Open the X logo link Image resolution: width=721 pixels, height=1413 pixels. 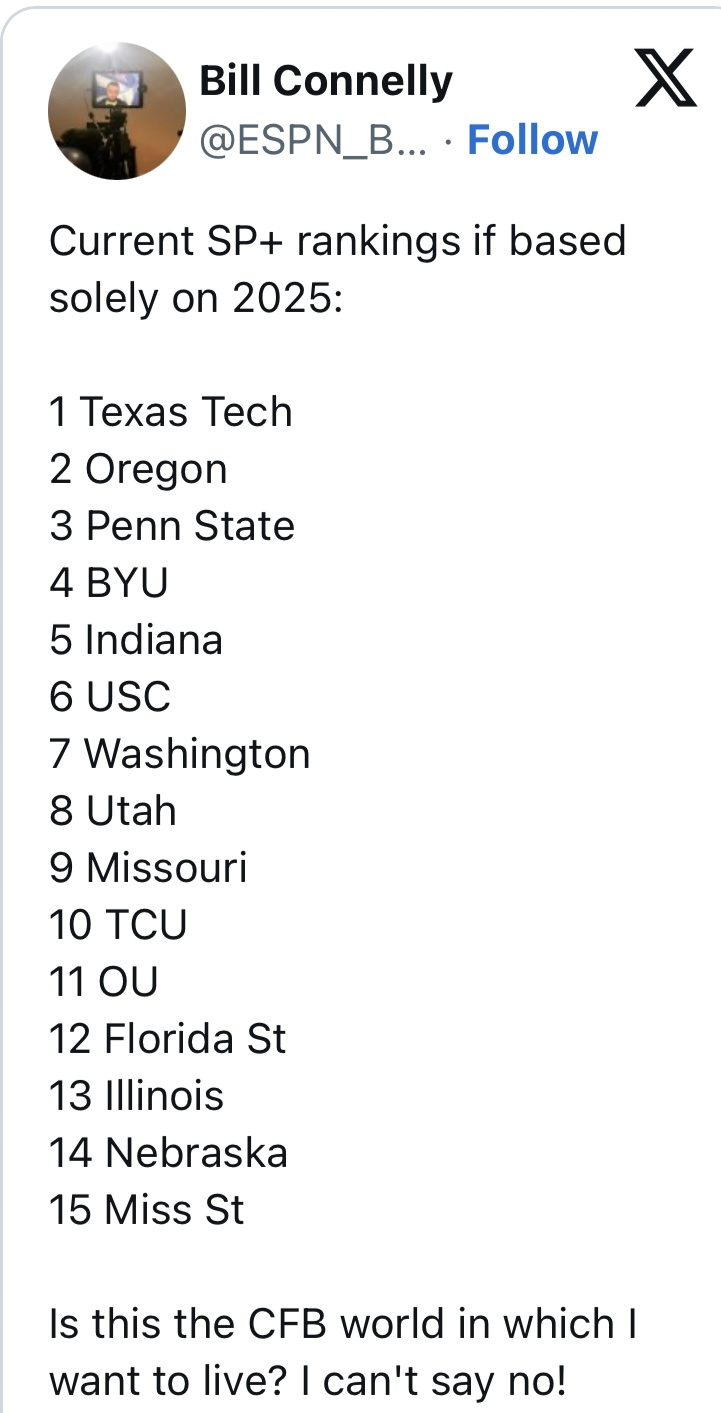[x=665, y=80]
